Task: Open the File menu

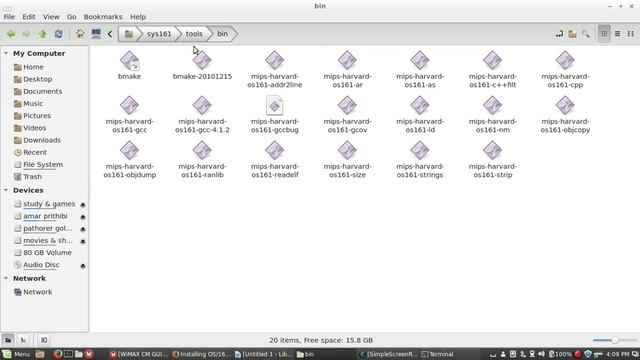Action: coord(9,17)
